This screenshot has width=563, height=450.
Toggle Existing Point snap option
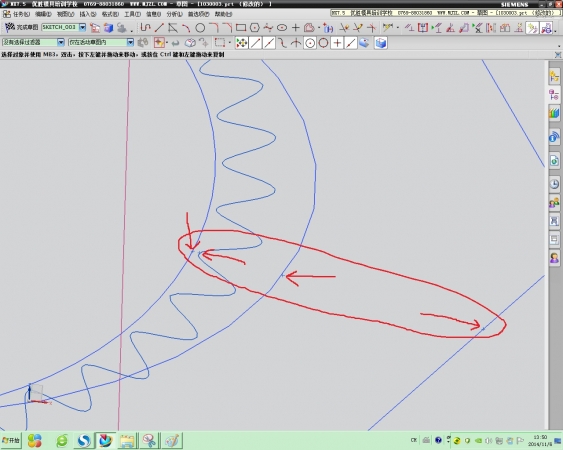(x=337, y=43)
